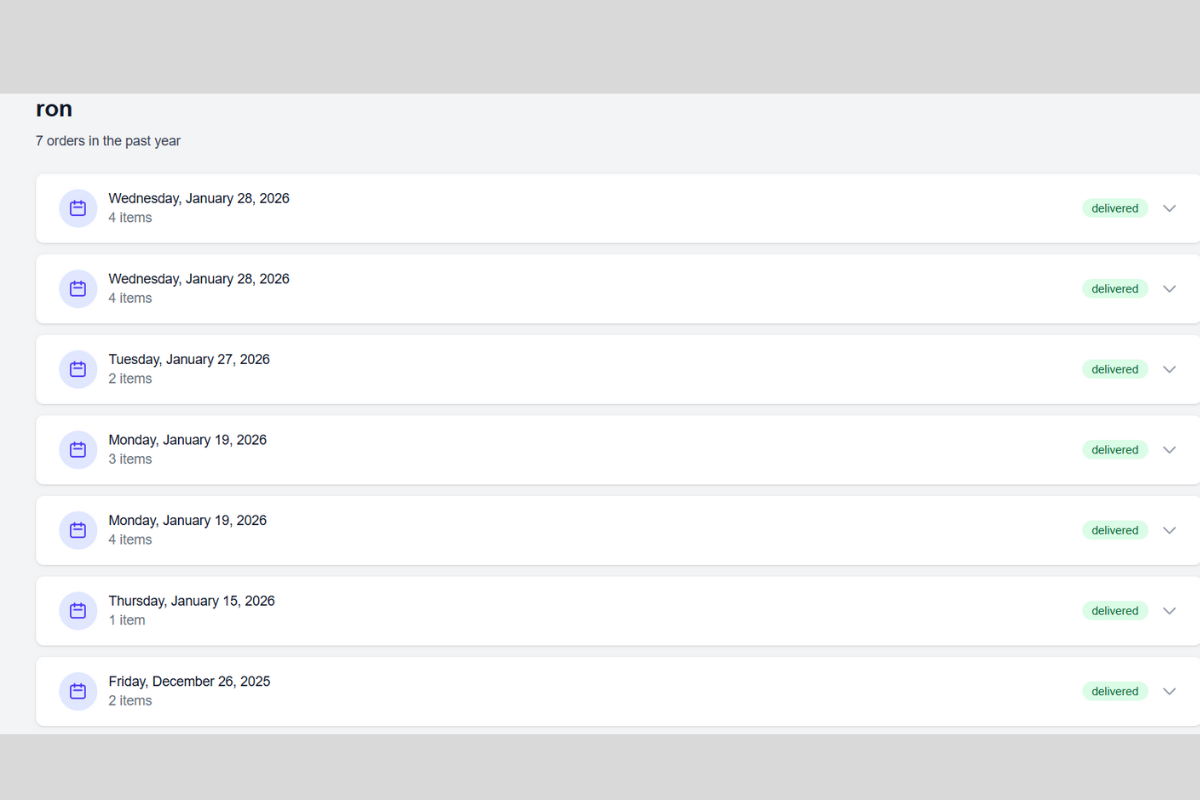Expand the Tuesday, January 27 order details

[x=1169, y=369]
